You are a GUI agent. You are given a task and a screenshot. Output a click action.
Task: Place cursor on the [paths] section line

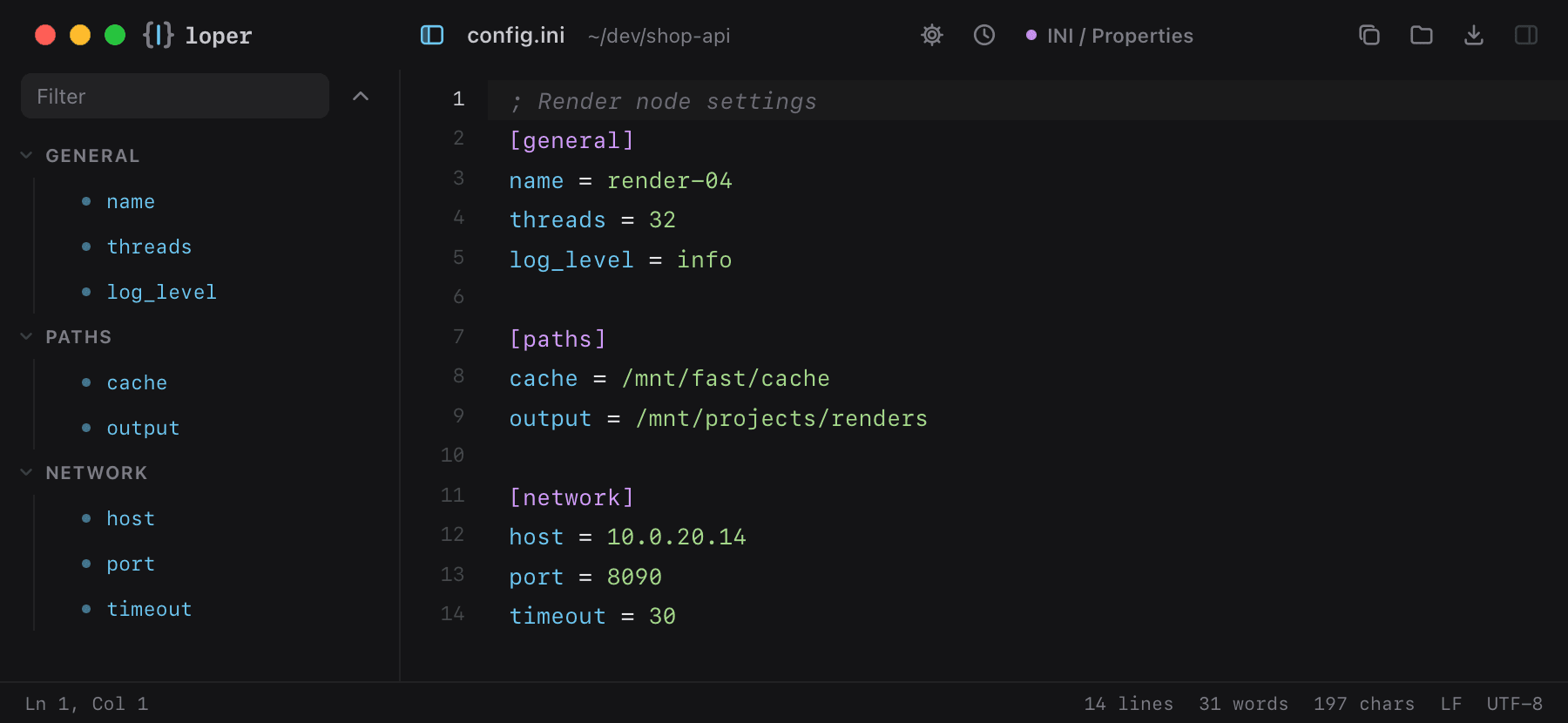coord(558,339)
